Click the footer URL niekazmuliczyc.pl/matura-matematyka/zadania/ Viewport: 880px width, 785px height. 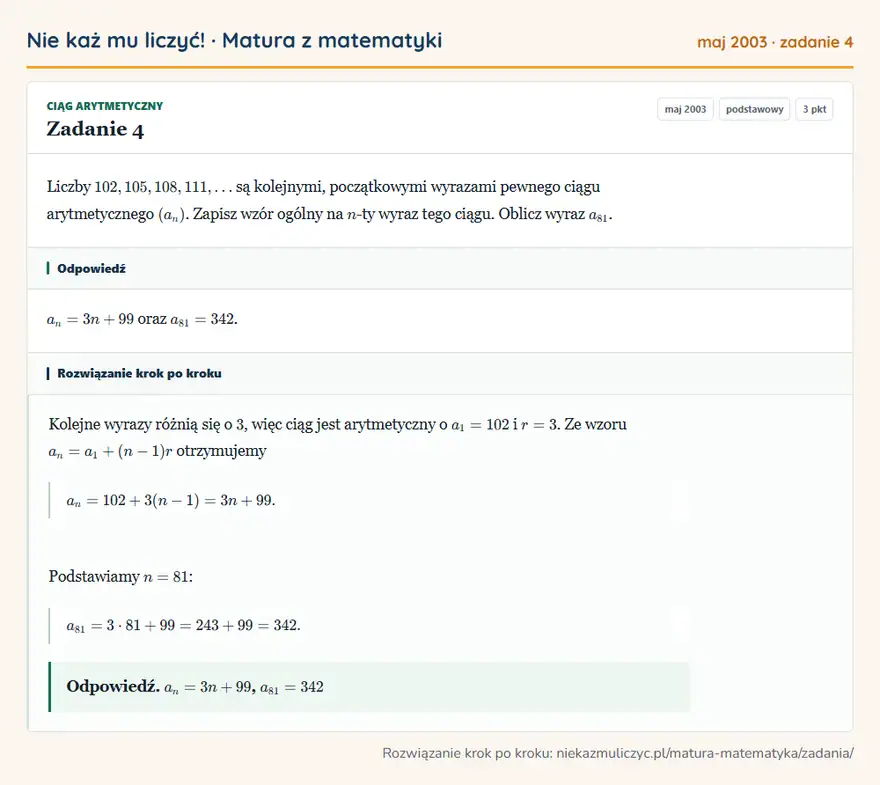coord(705,753)
